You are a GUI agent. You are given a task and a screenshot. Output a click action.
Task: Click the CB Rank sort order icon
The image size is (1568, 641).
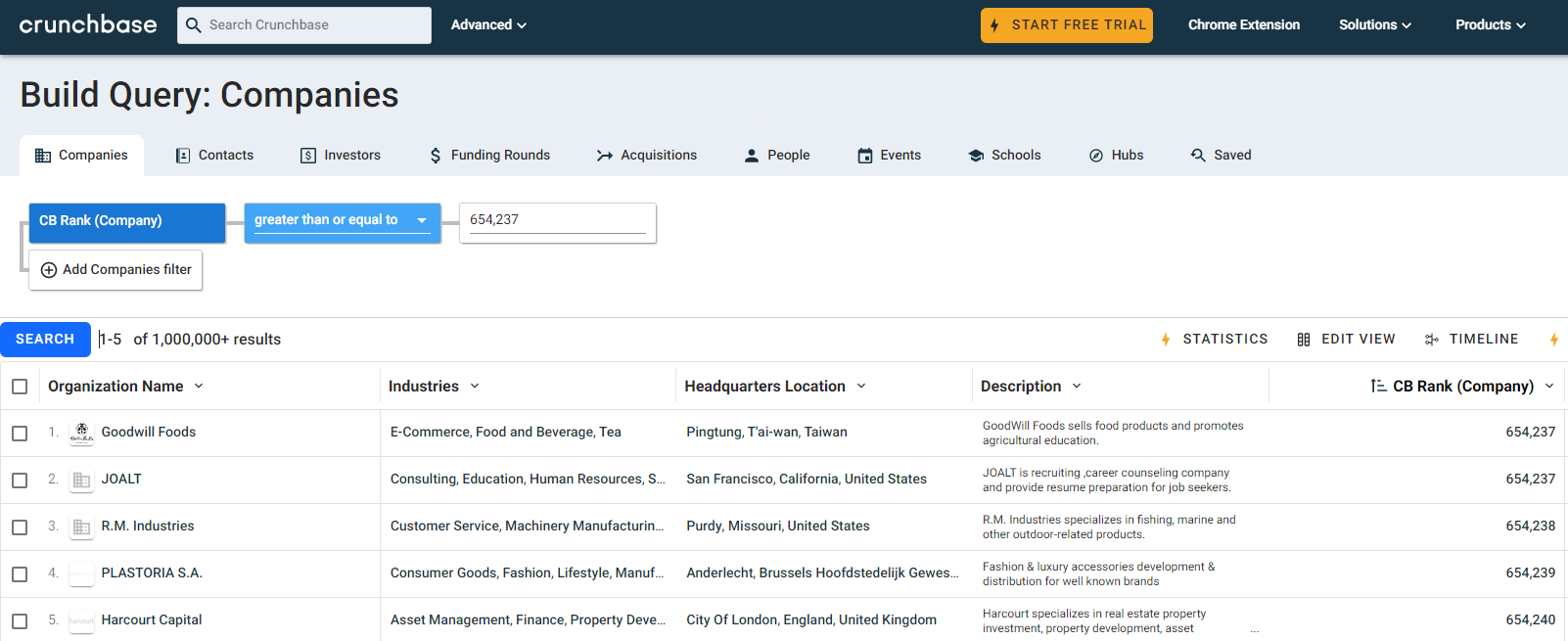(1377, 387)
